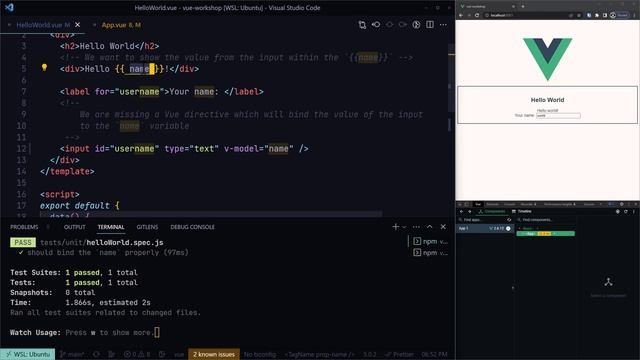Select the Components tab in Vue DevTools
Viewport: 640px width, 360px height.
pyautogui.click(x=491, y=211)
